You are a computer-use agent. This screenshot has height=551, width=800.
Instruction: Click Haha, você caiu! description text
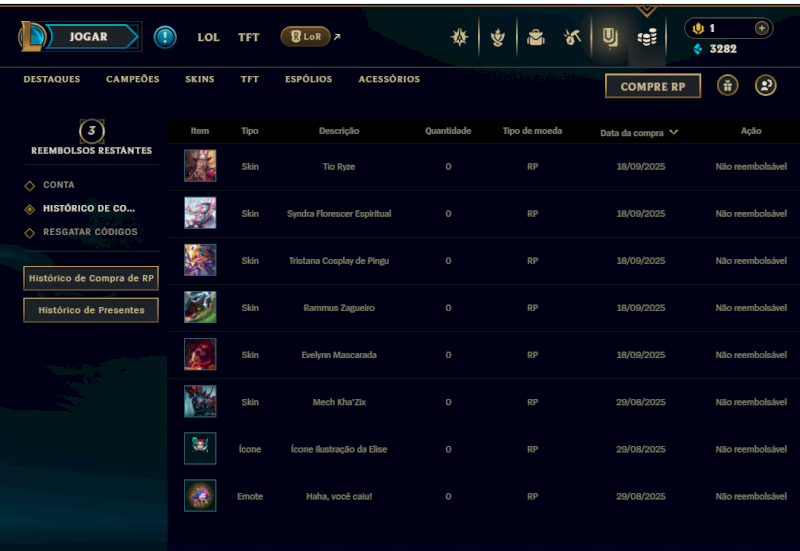(x=339, y=496)
